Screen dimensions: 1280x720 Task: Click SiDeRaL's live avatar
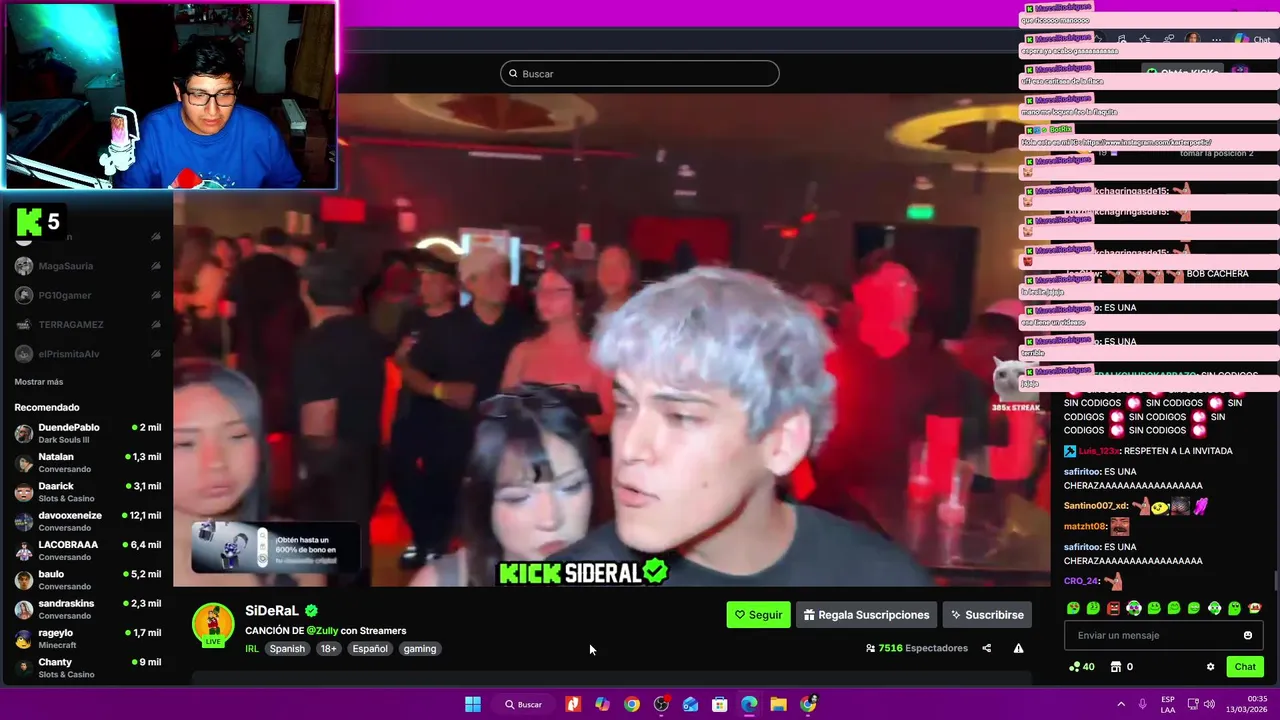click(213, 625)
